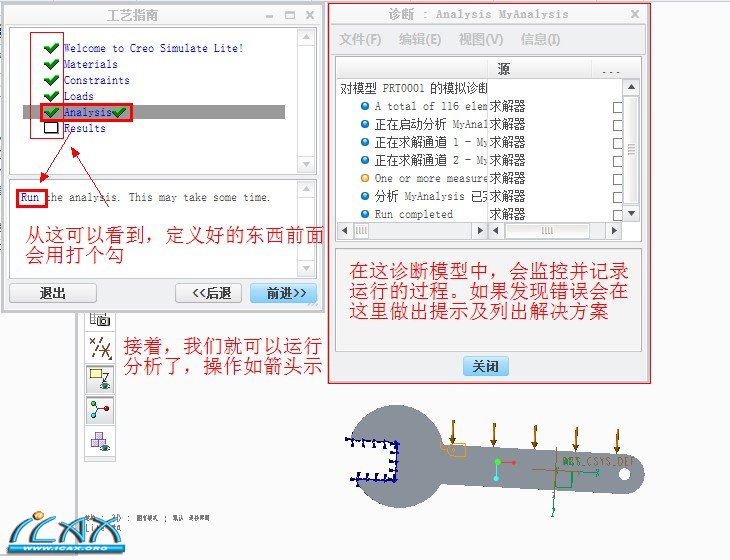
Task: Click the three-node connection tree toolbar icon
Action: [100, 410]
